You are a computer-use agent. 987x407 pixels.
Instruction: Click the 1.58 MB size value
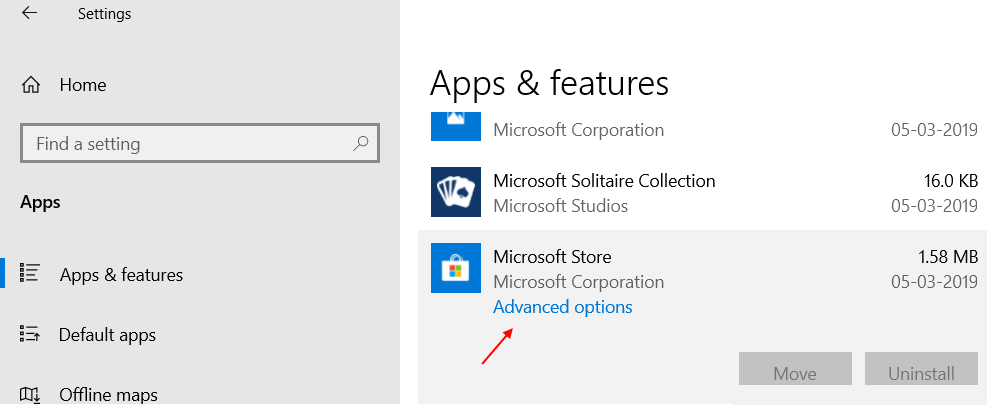(948, 257)
